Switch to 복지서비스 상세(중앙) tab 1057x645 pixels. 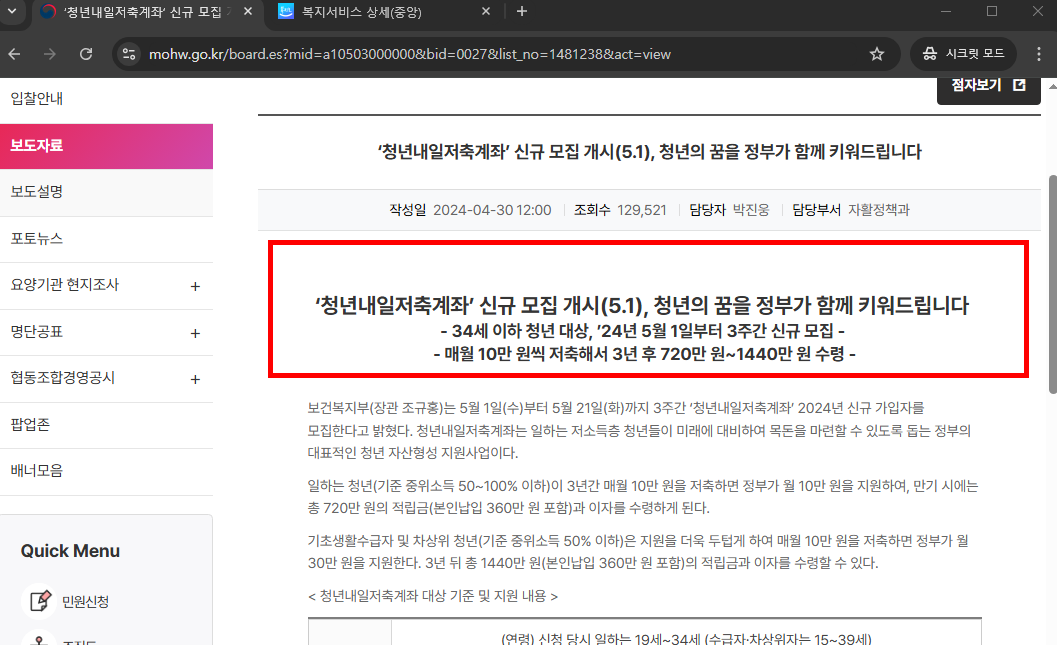(384, 12)
